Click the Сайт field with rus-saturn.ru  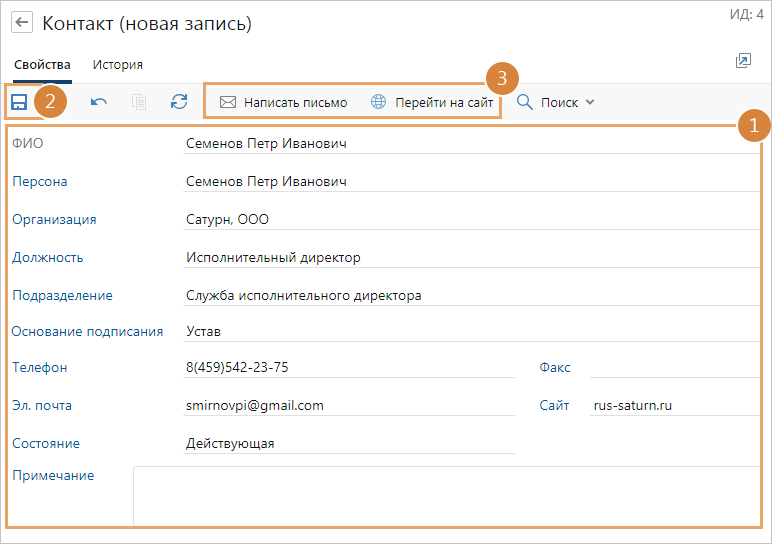point(674,405)
